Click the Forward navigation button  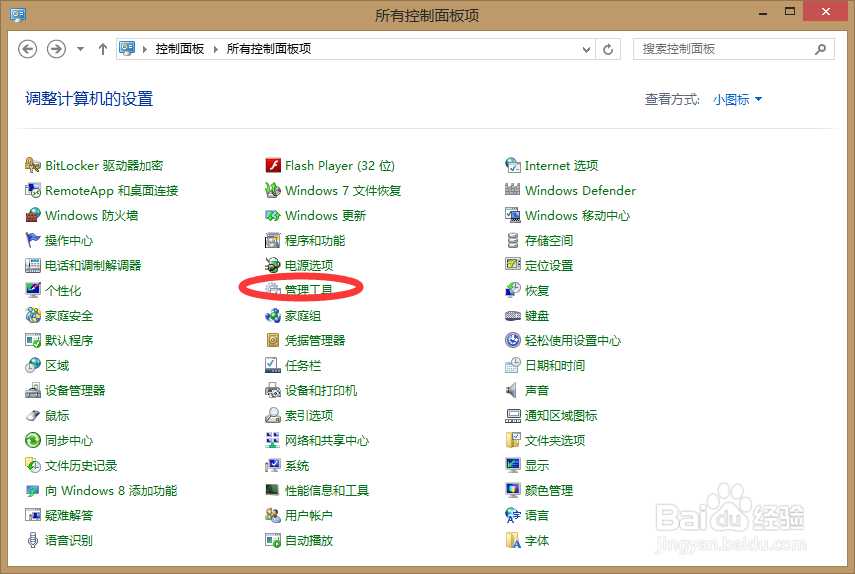(56, 49)
